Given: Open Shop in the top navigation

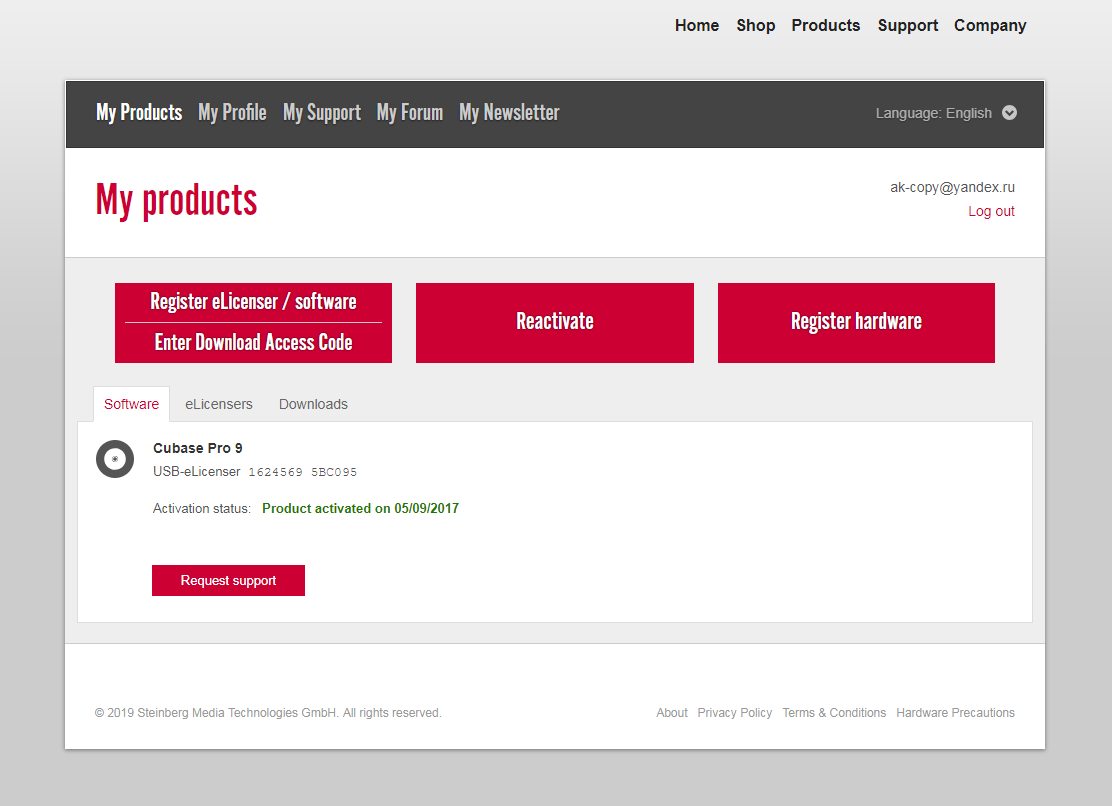Looking at the screenshot, I should [755, 26].
